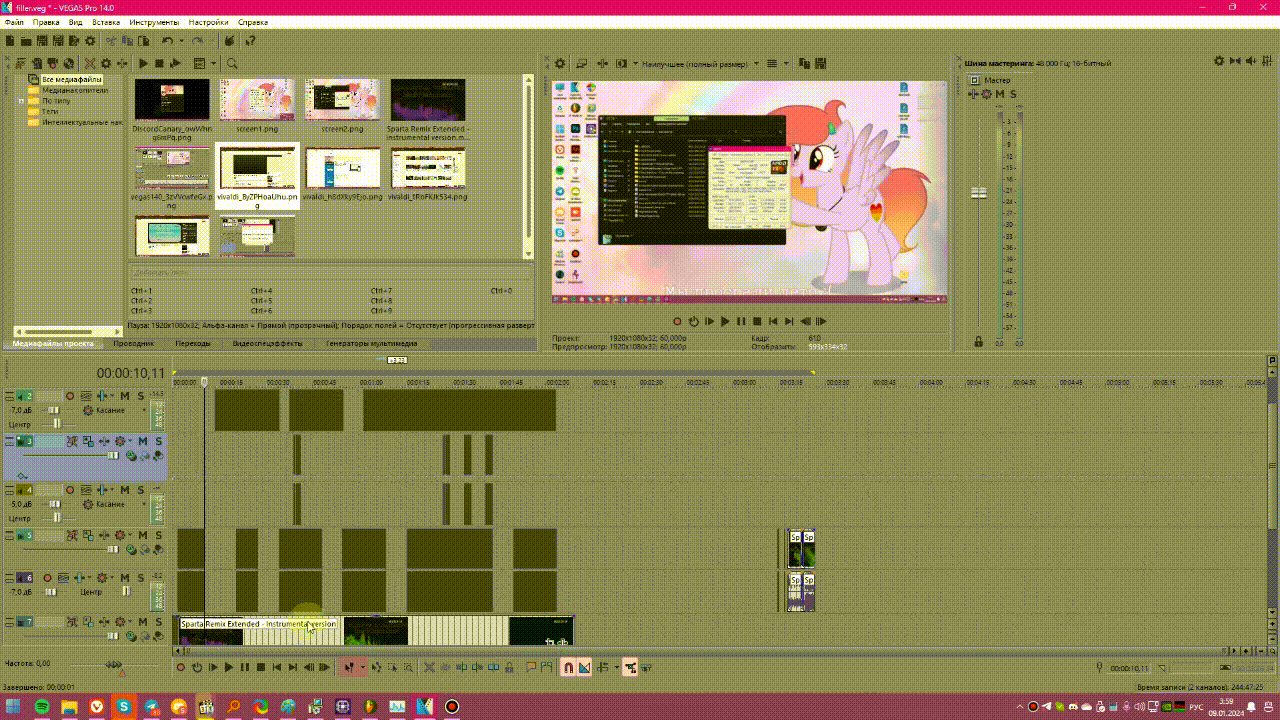Open the media views dropdown arrow
This screenshot has width=1280, height=720.
pyautogui.click(x=214, y=63)
